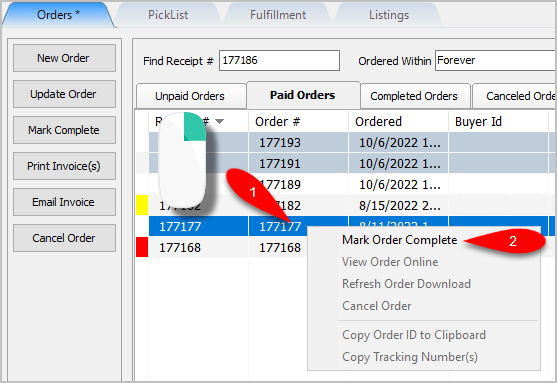Show the Canceled Orders tab
The height and width of the screenshot is (383, 557).
coord(515,96)
